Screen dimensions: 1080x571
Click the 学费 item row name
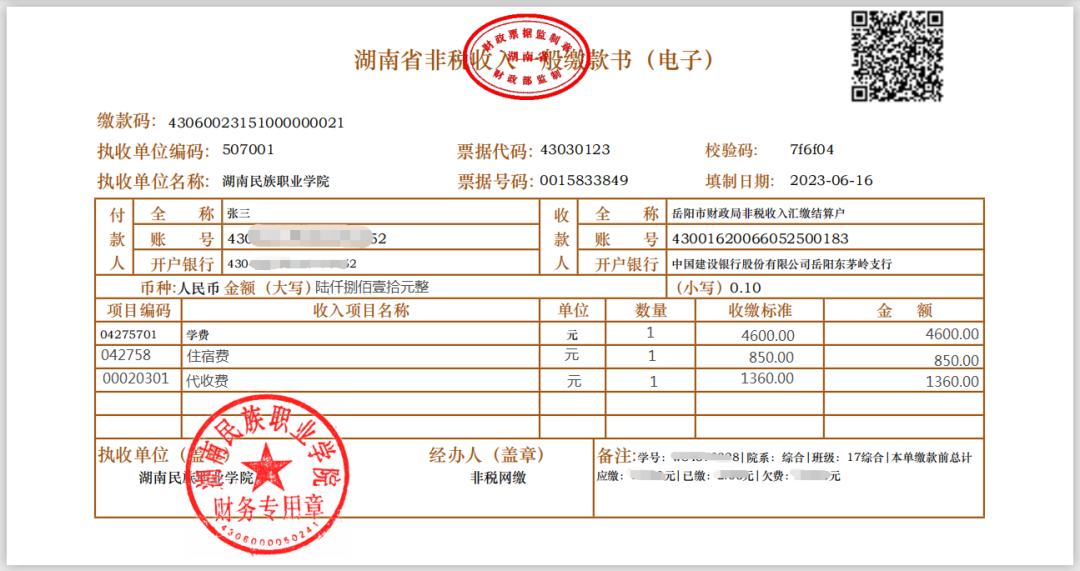197,335
